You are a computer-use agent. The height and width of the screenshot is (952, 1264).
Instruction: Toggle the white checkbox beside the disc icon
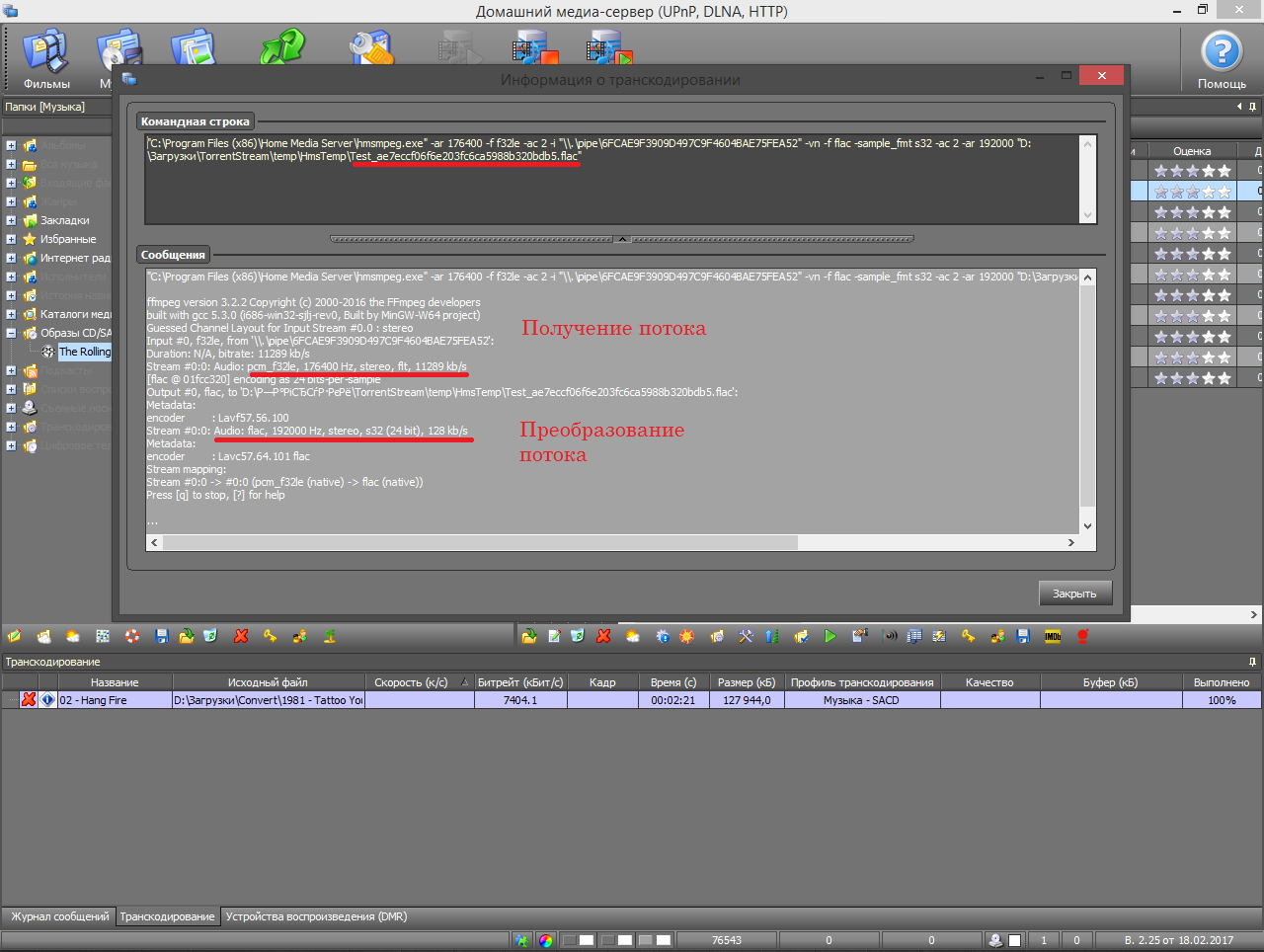point(1014,940)
